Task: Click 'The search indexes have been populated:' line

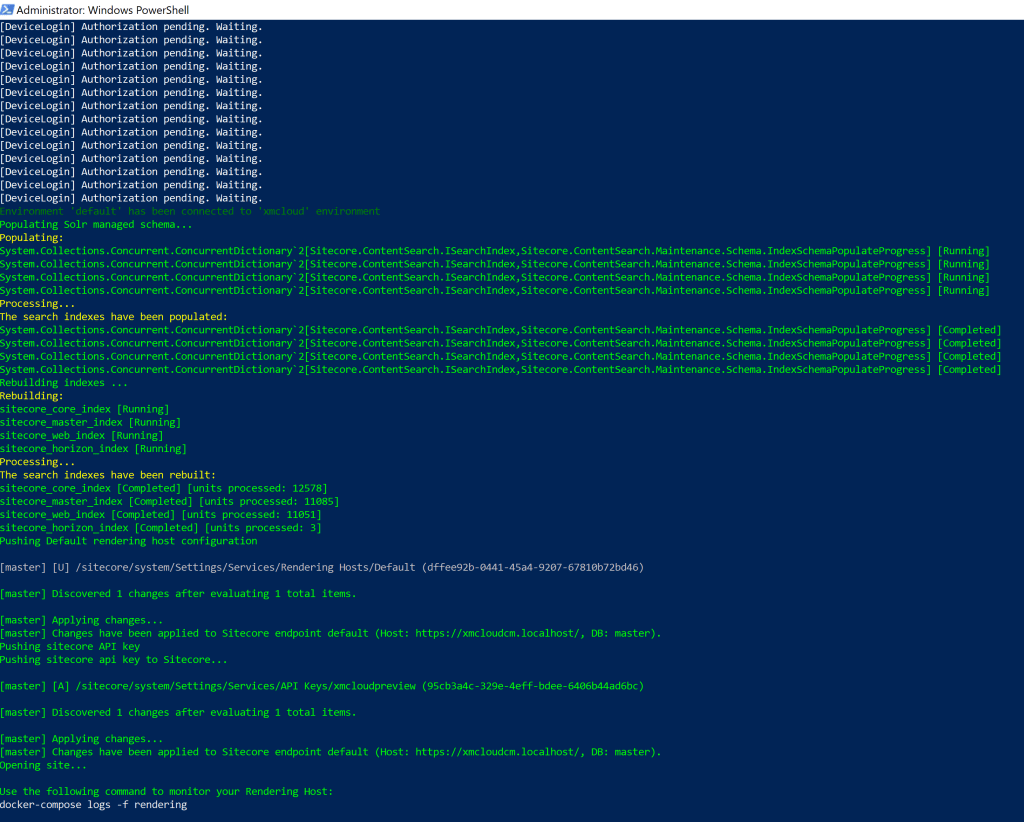Action: tap(113, 317)
